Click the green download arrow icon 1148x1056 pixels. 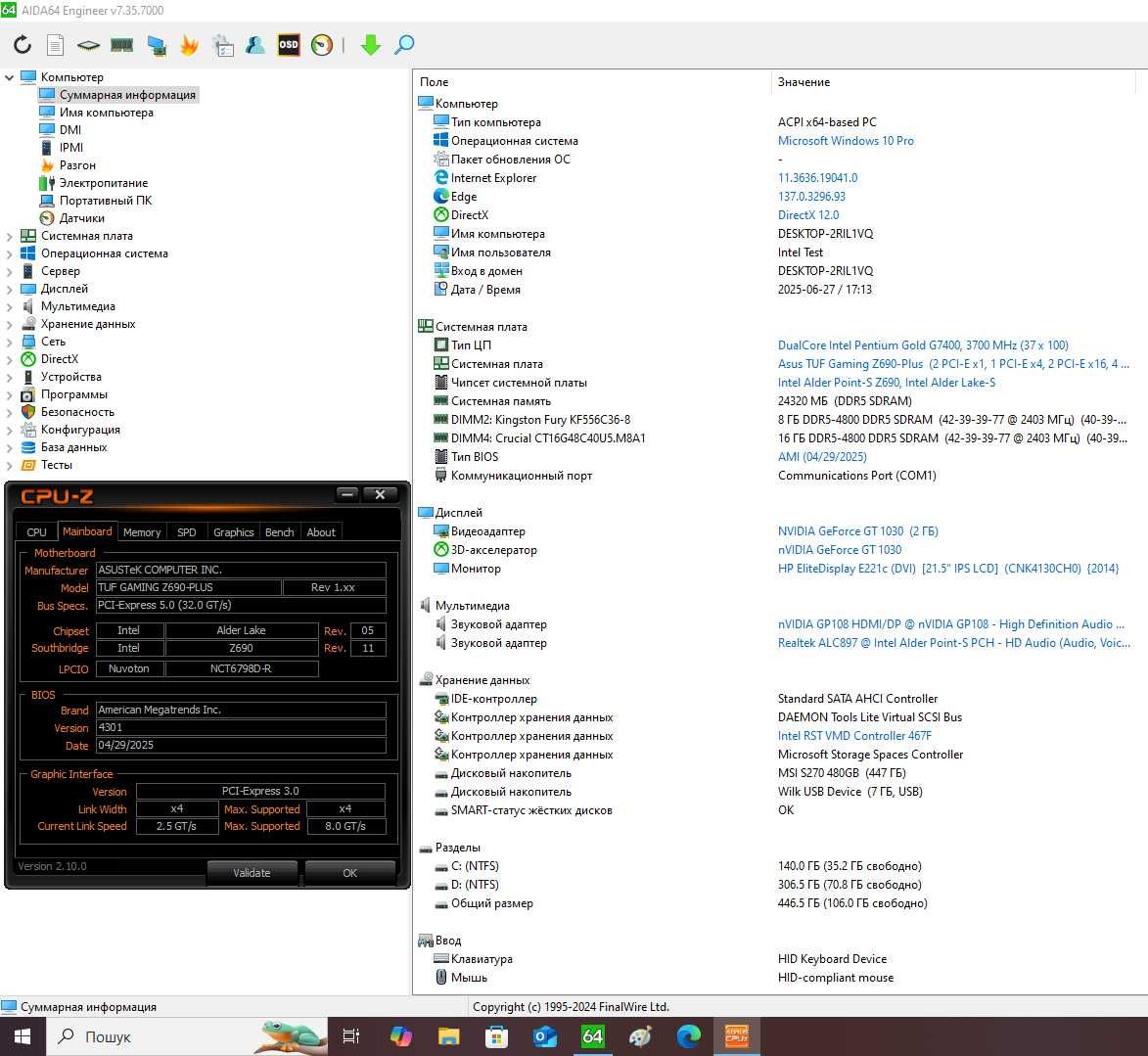click(x=371, y=45)
